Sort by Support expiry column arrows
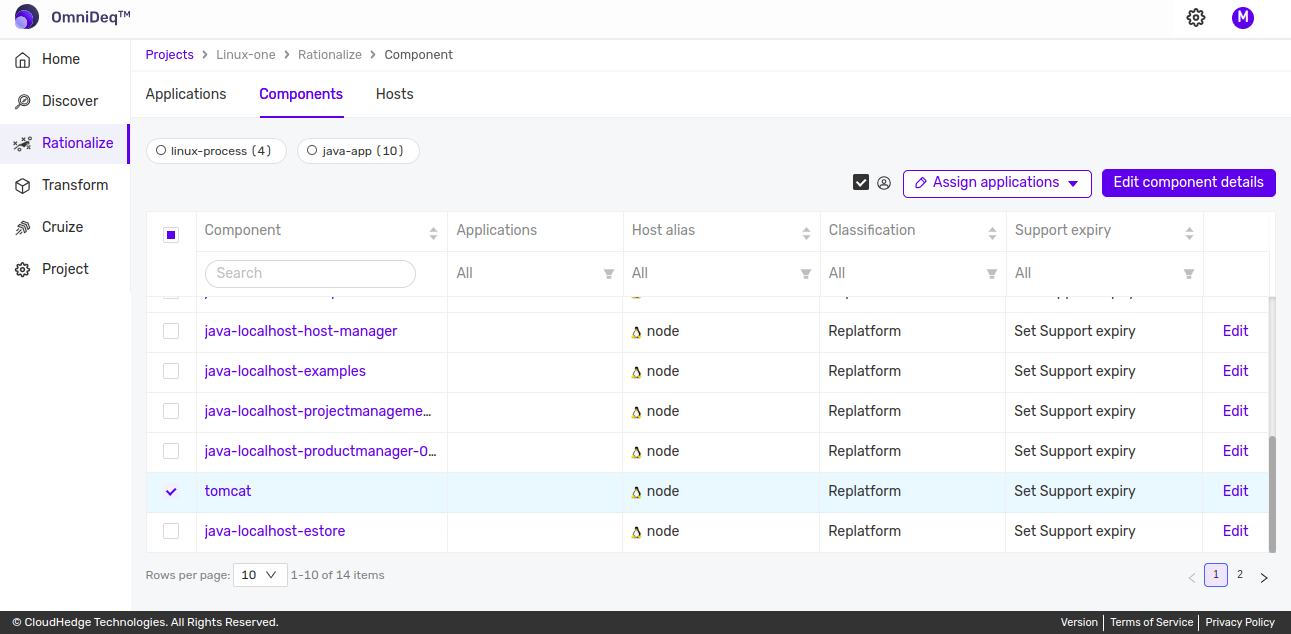The height and width of the screenshot is (634, 1291). (x=1189, y=233)
